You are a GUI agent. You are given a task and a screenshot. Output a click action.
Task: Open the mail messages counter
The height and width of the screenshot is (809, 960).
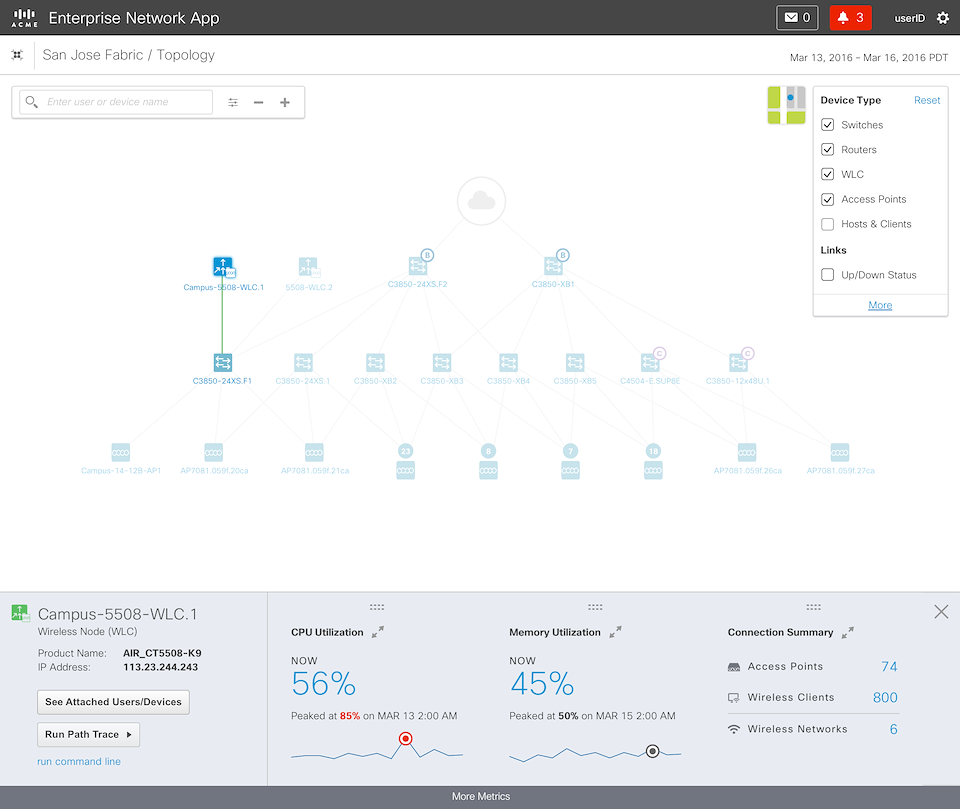point(797,18)
